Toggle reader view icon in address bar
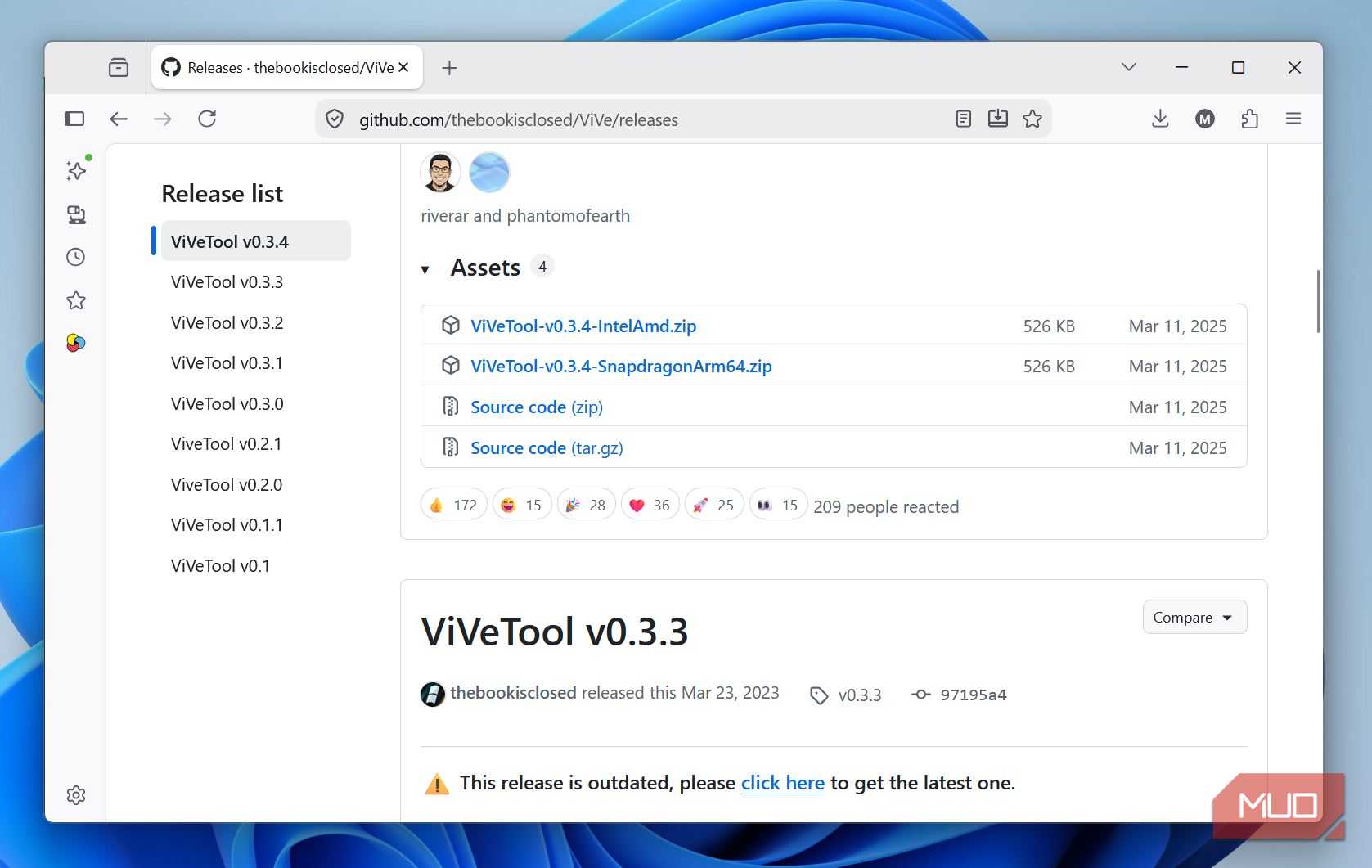Viewport: 1372px width, 868px height. pyautogui.click(x=964, y=119)
